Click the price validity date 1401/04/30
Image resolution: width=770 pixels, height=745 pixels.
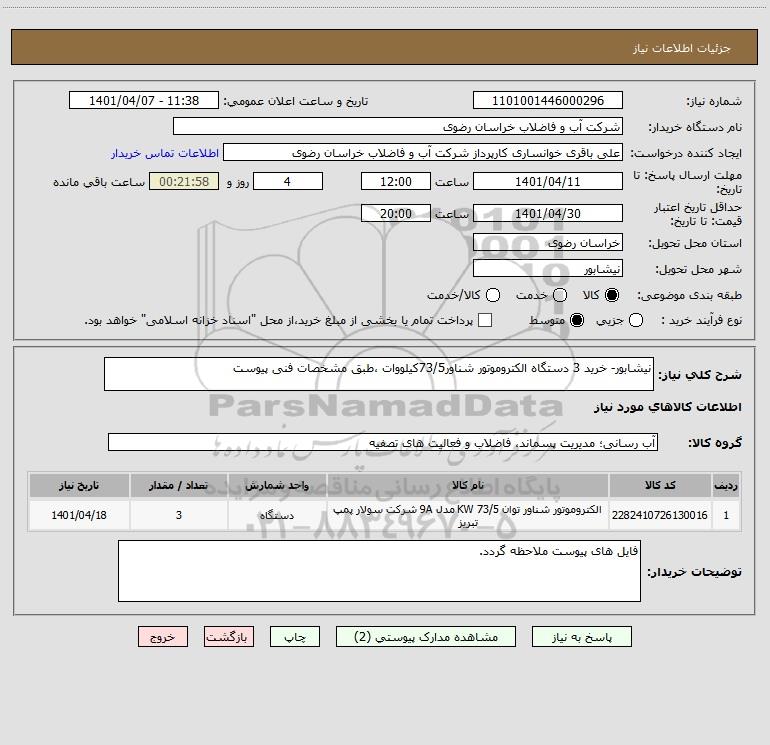[x=548, y=213]
